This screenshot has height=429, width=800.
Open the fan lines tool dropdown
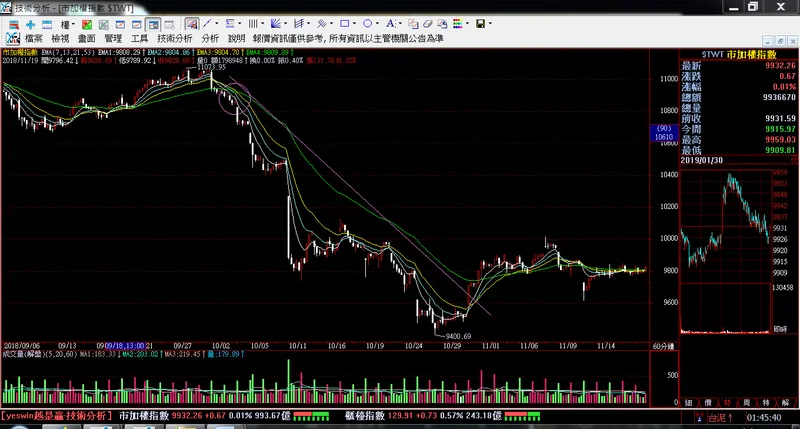point(285,23)
